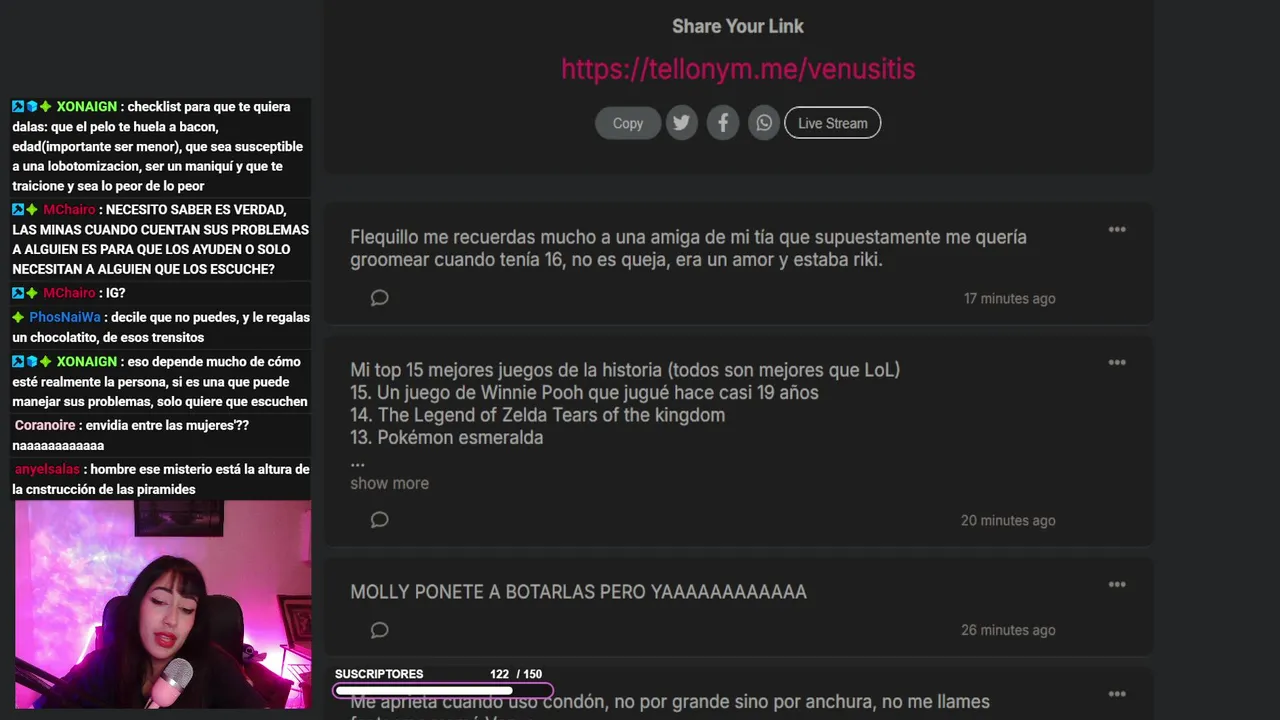Viewport: 1280px width, 720px height.
Task: Share link on Twitter
Action: pyautogui.click(x=681, y=123)
